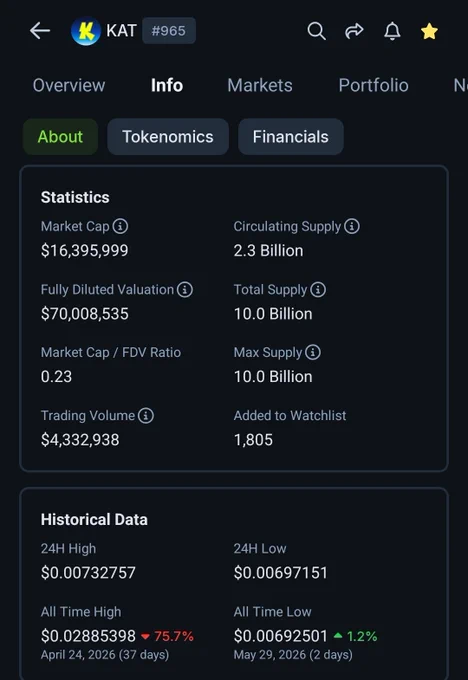The height and width of the screenshot is (680, 468).
Task: Tap the Info tab label
Action: [167, 85]
